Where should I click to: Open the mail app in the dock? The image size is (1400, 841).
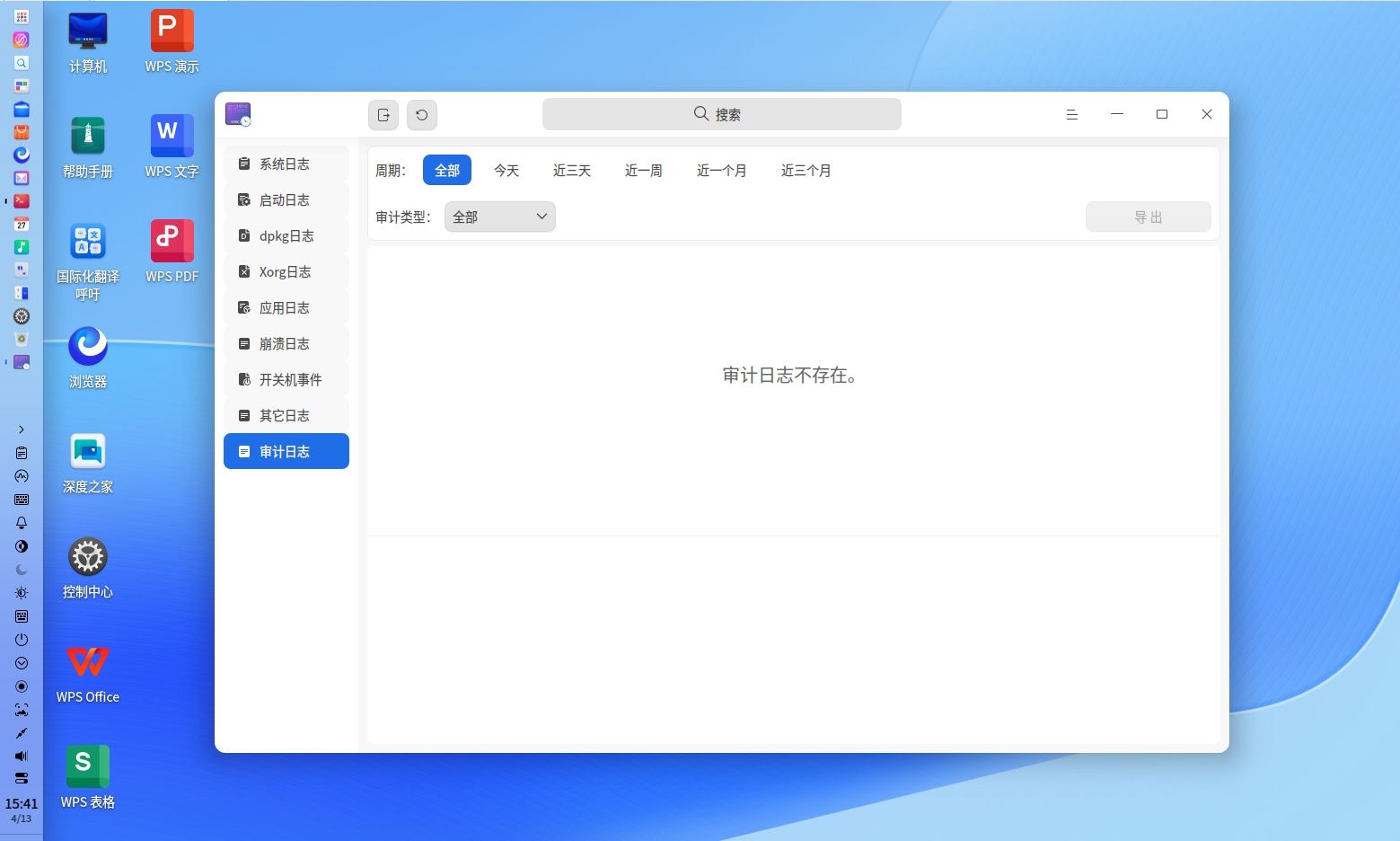tap(22, 178)
